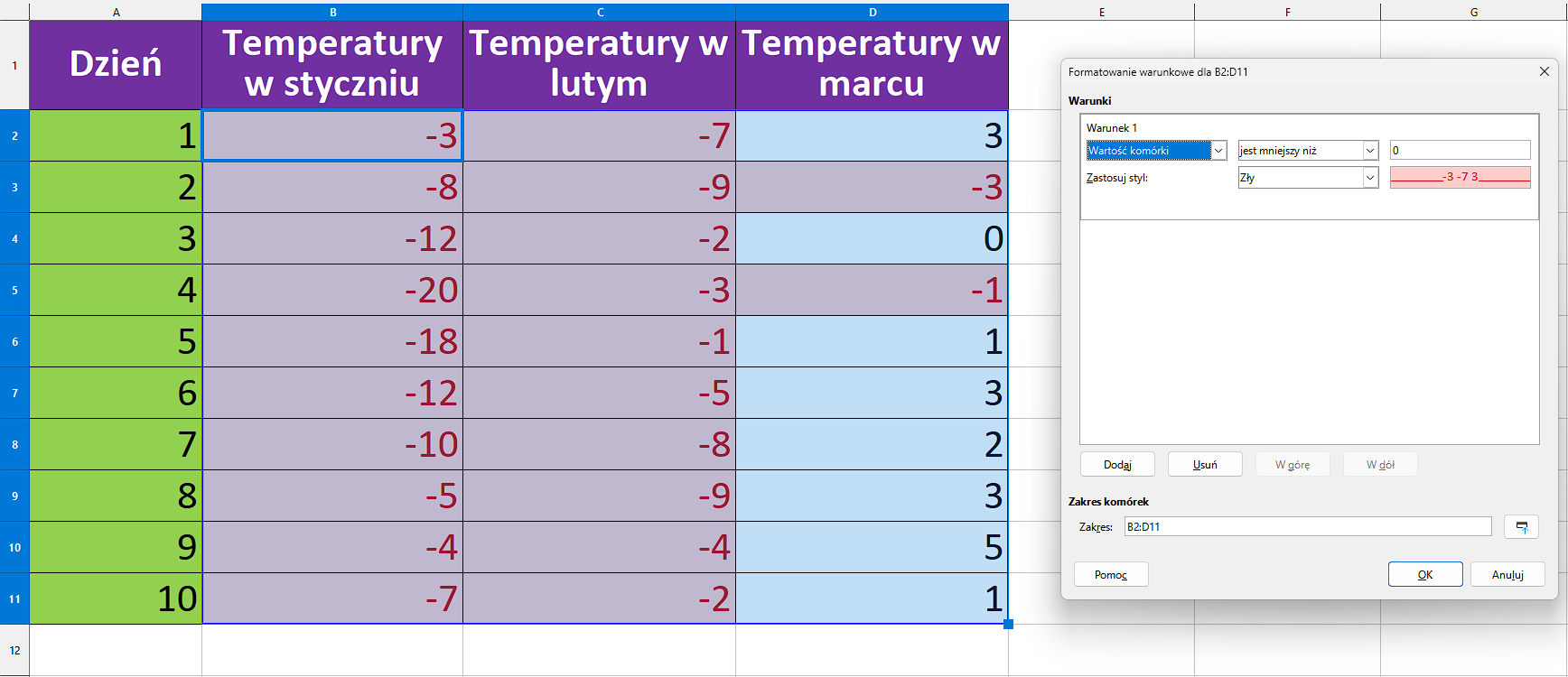Open the Wartość komórki condition dropdown
1568x677 pixels.
1218,151
